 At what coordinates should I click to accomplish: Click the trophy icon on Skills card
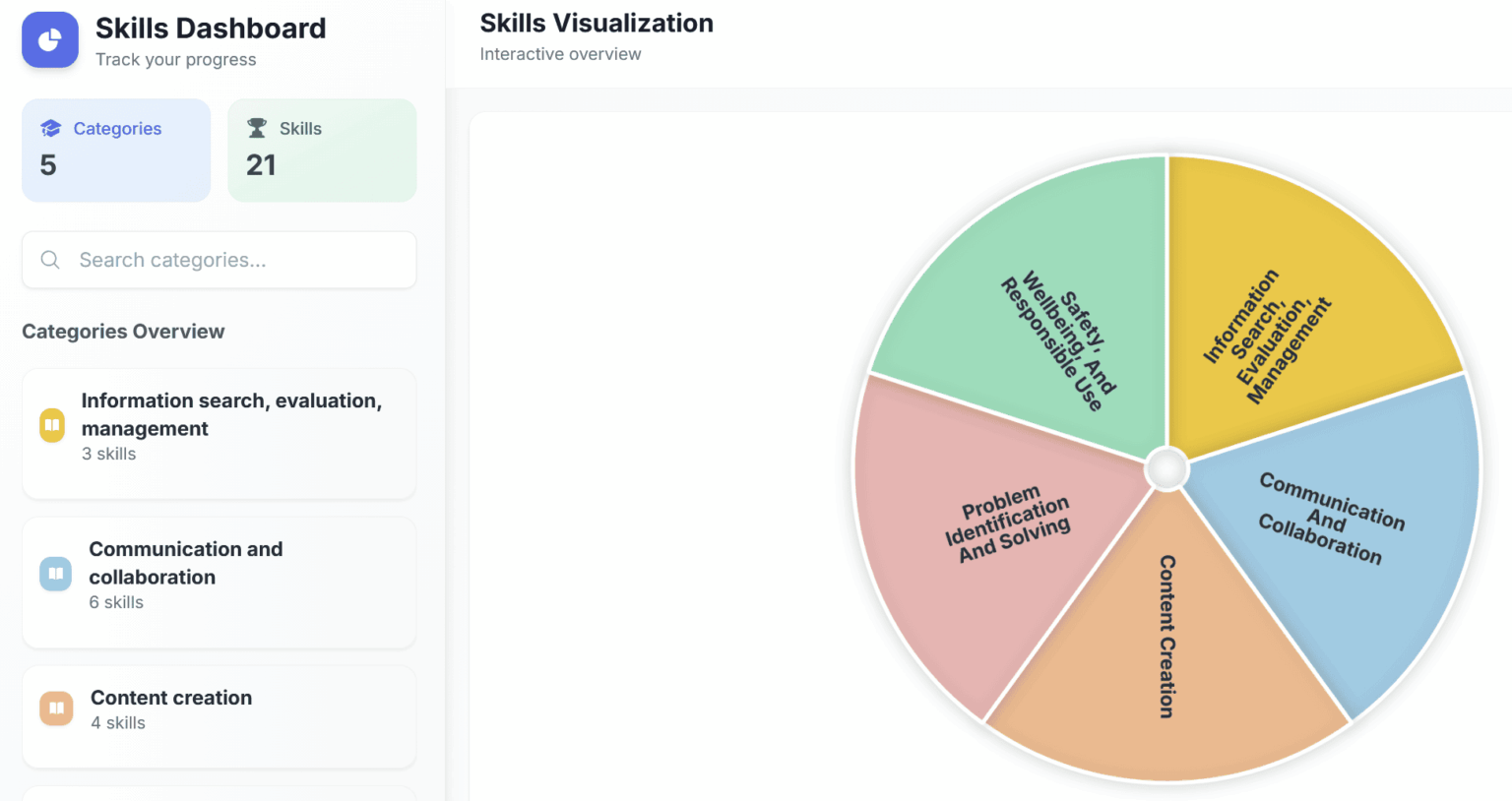257,128
